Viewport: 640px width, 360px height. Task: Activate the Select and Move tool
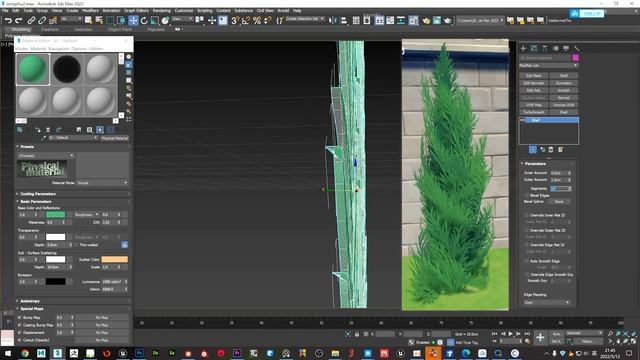pyautogui.click(x=133, y=20)
